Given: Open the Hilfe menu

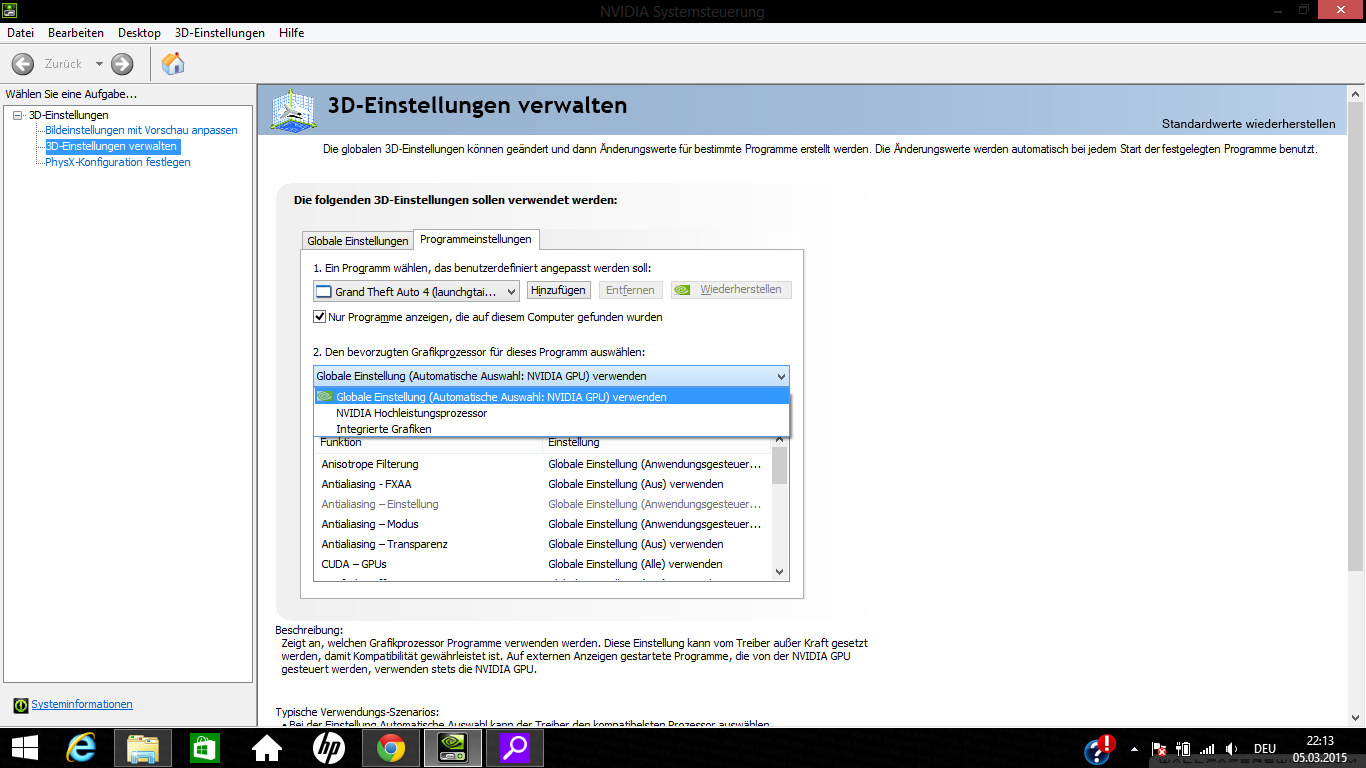Looking at the screenshot, I should (292, 33).
